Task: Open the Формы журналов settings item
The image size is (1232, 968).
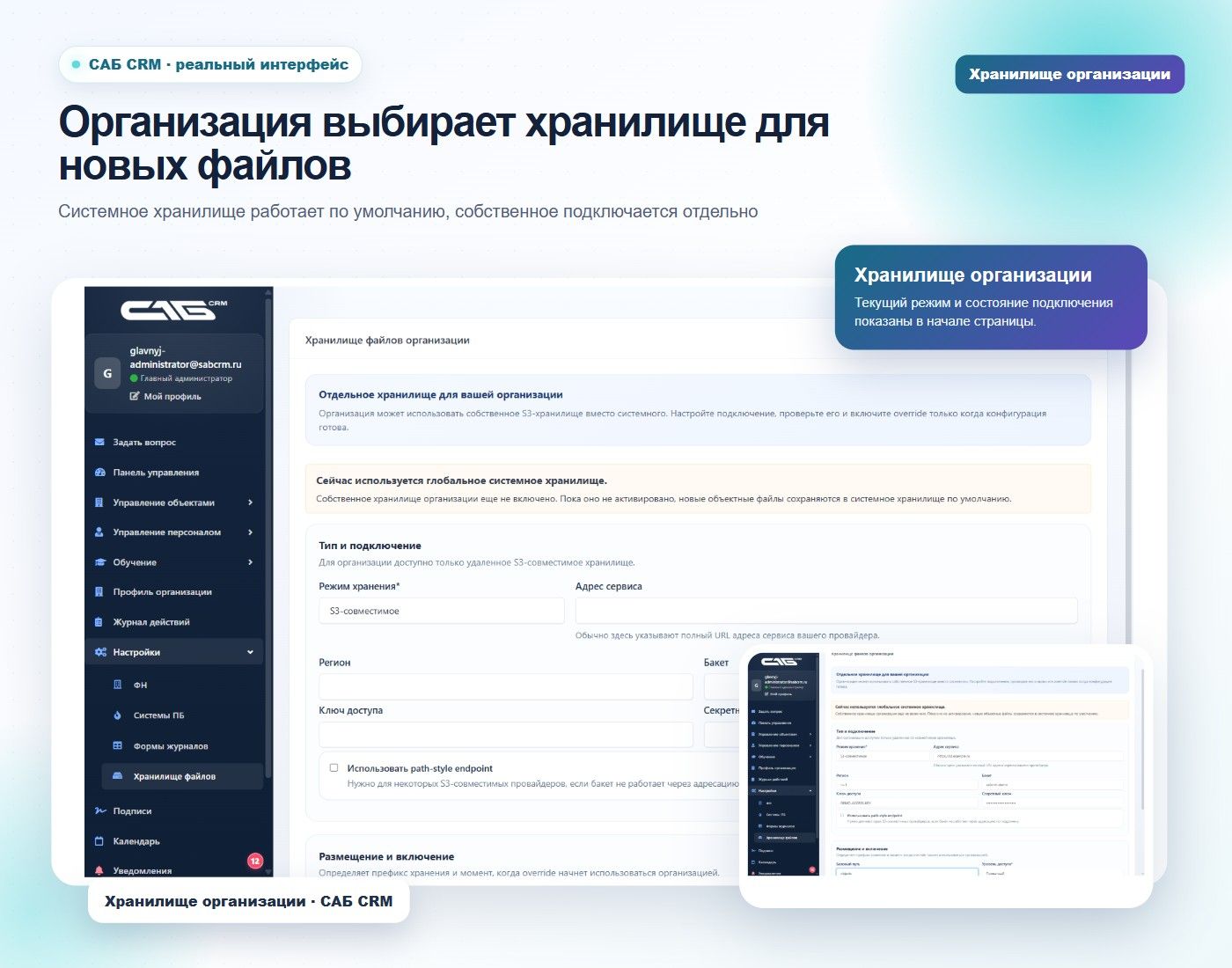Action: [183, 746]
